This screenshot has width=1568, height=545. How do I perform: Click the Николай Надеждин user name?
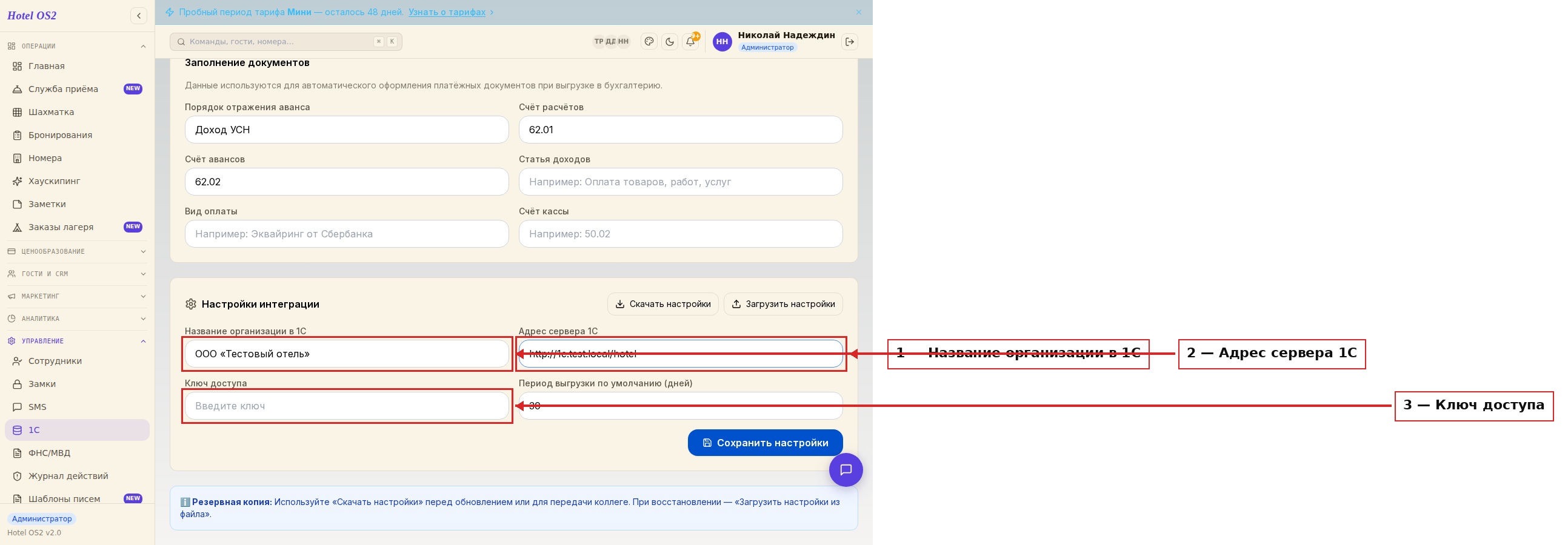[x=786, y=35]
